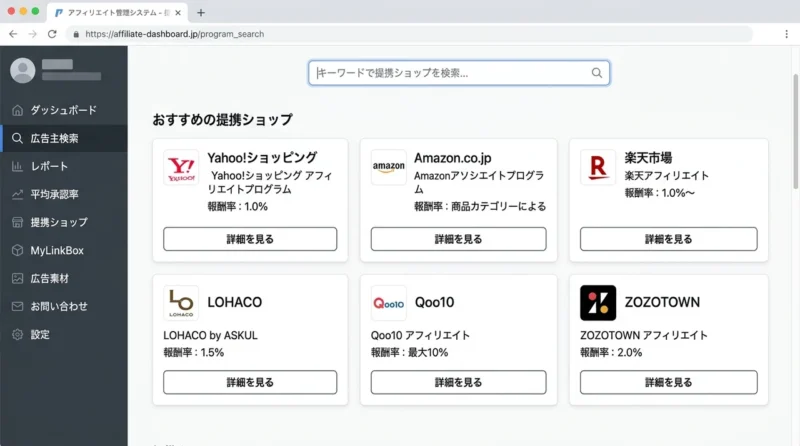This screenshot has width=800, height=446.
Task: Open ダッシュボード in the sidebar
Action: 64,110
